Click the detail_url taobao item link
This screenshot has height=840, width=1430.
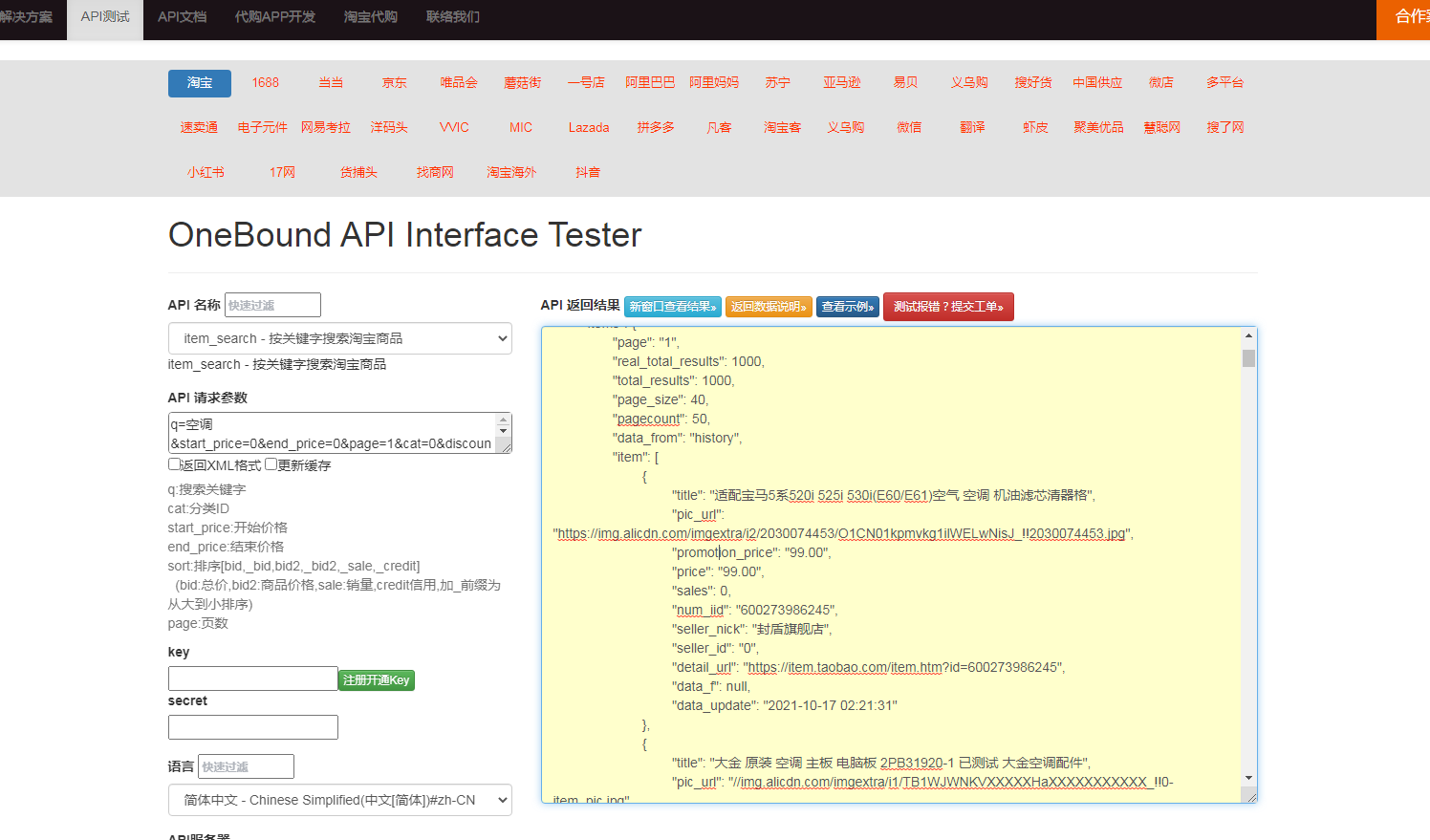pyautogui.click(x=902, y=667)
